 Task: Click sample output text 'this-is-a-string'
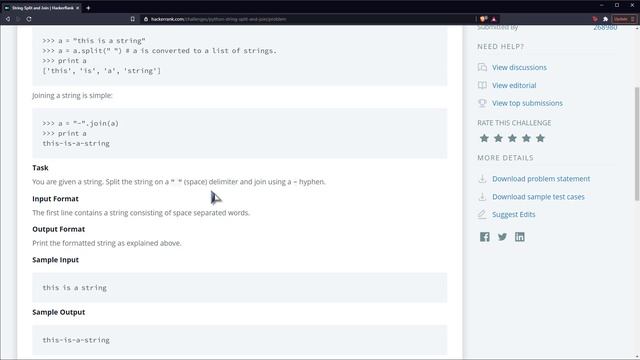point(76,340)
